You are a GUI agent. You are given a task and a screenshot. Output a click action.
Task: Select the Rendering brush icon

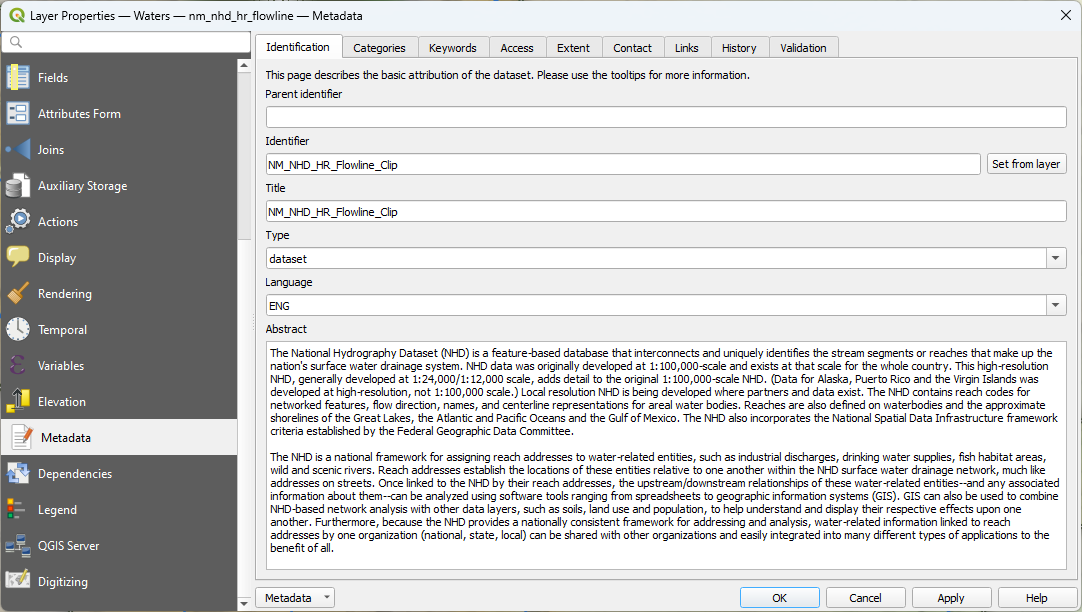click(18, 293)
